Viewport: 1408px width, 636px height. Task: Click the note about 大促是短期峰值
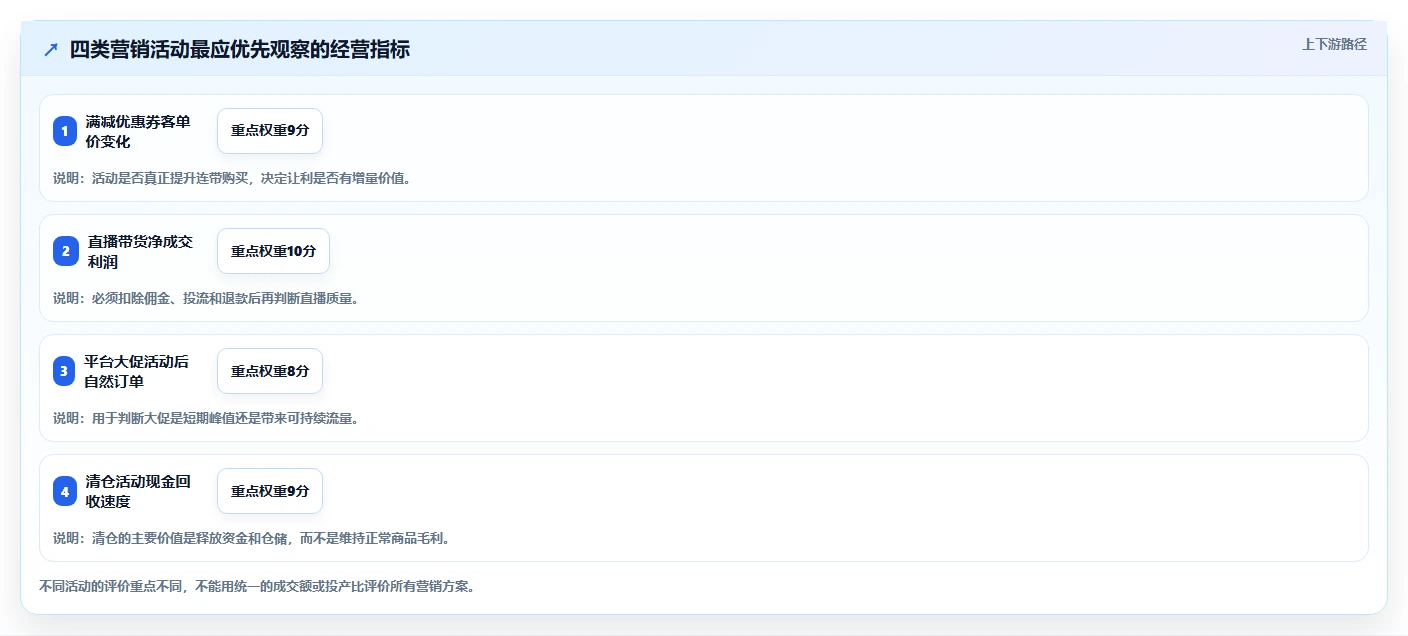[x=206, y=418]
